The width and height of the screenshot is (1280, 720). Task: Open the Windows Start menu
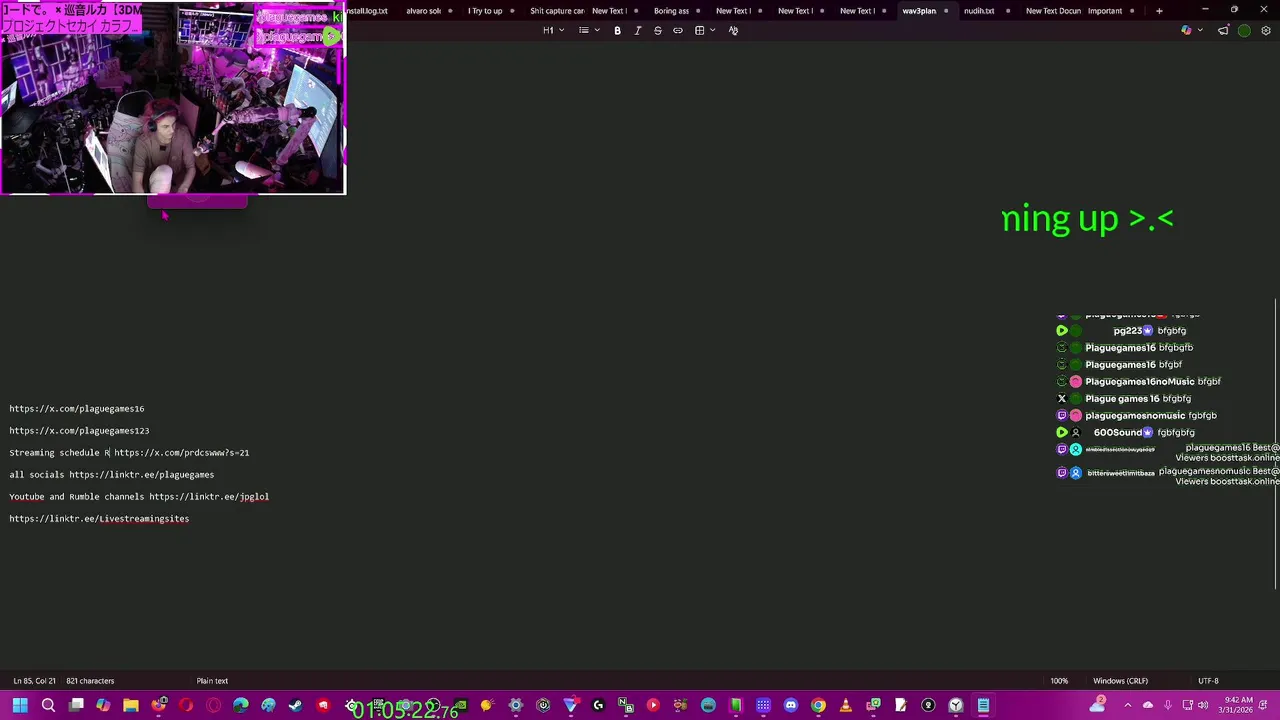click(20, 706)
